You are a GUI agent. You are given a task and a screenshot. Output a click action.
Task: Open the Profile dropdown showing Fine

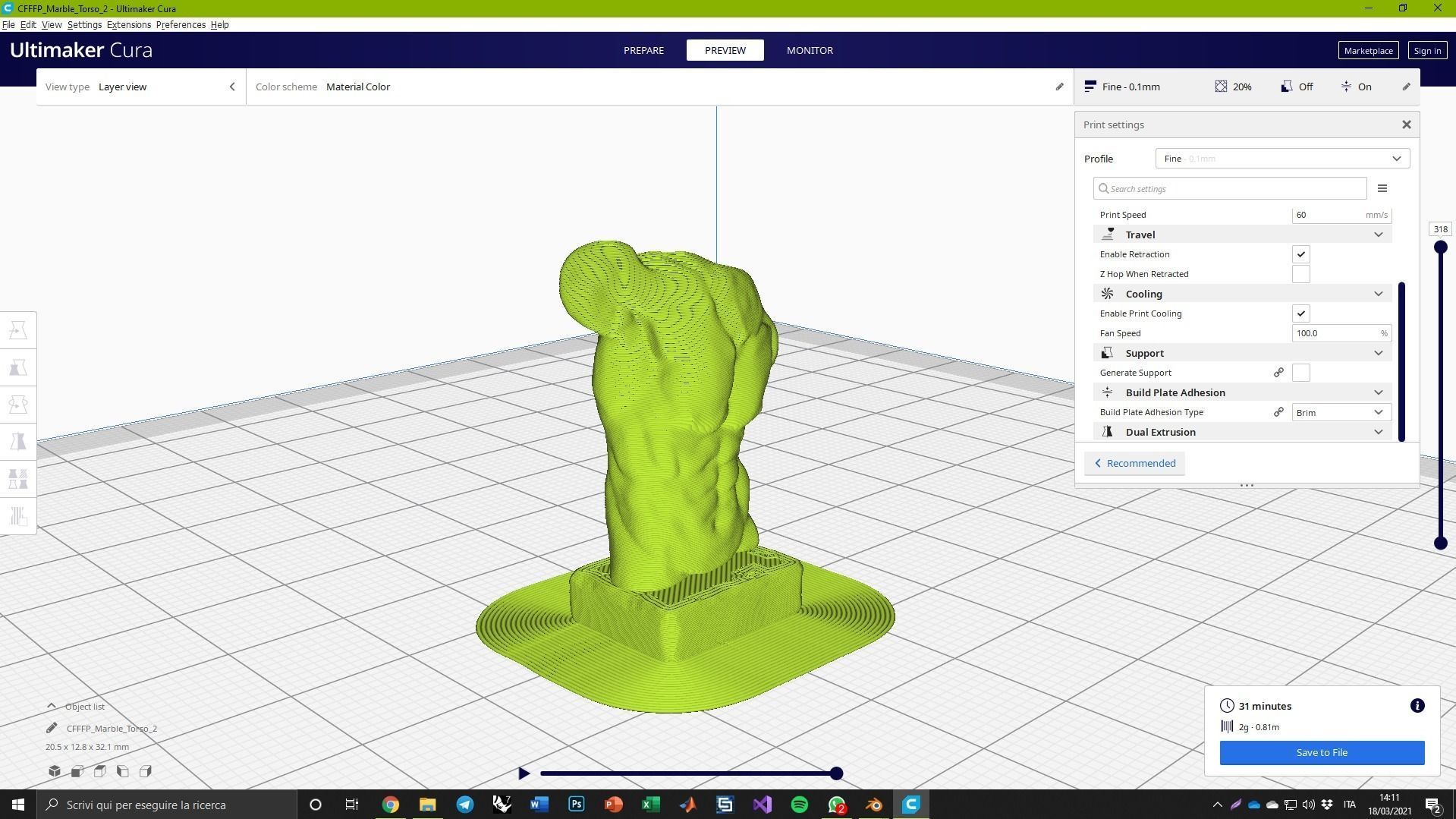1282,159
